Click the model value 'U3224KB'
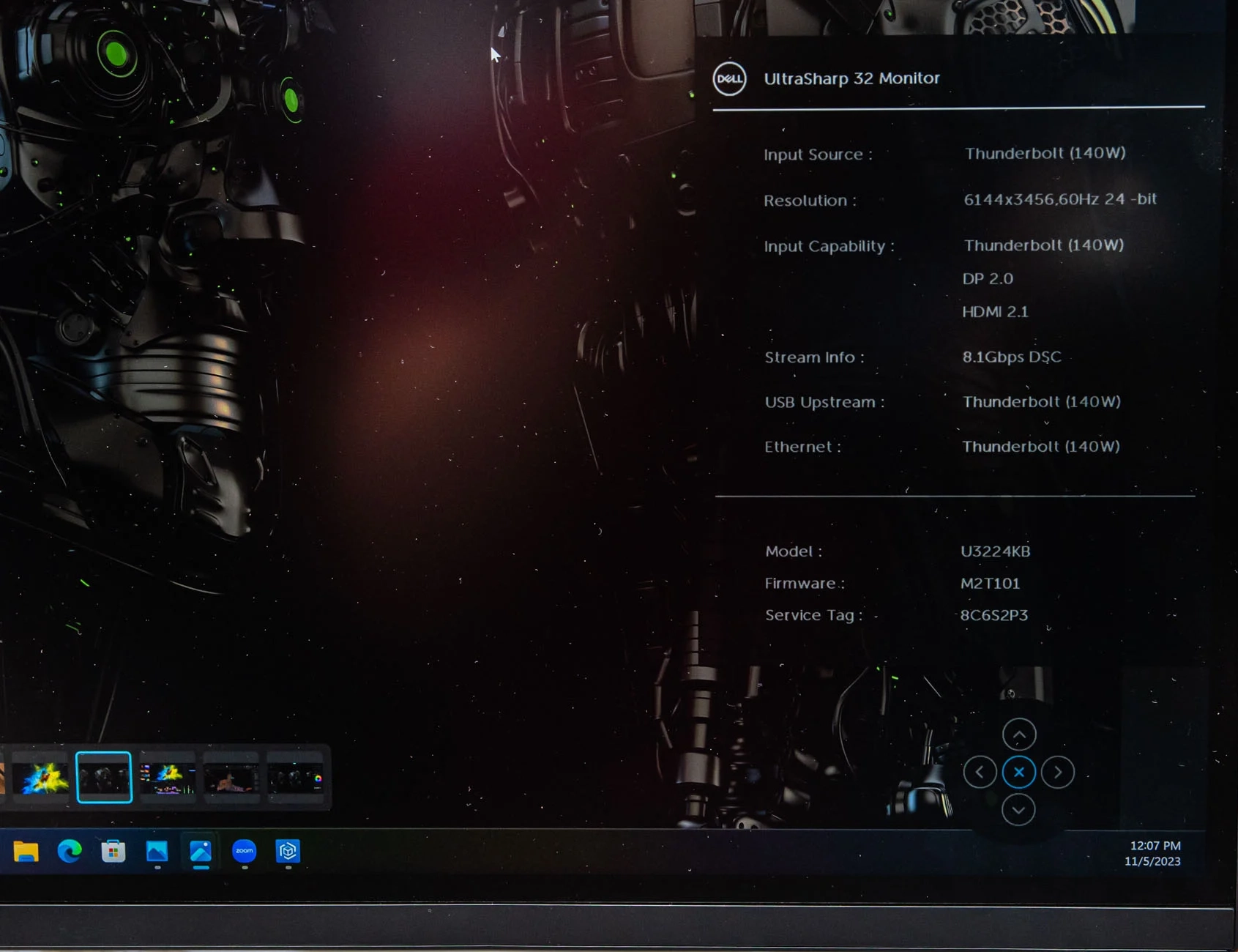The width and height of the screenshot is (1238, 952). (995, 551)
